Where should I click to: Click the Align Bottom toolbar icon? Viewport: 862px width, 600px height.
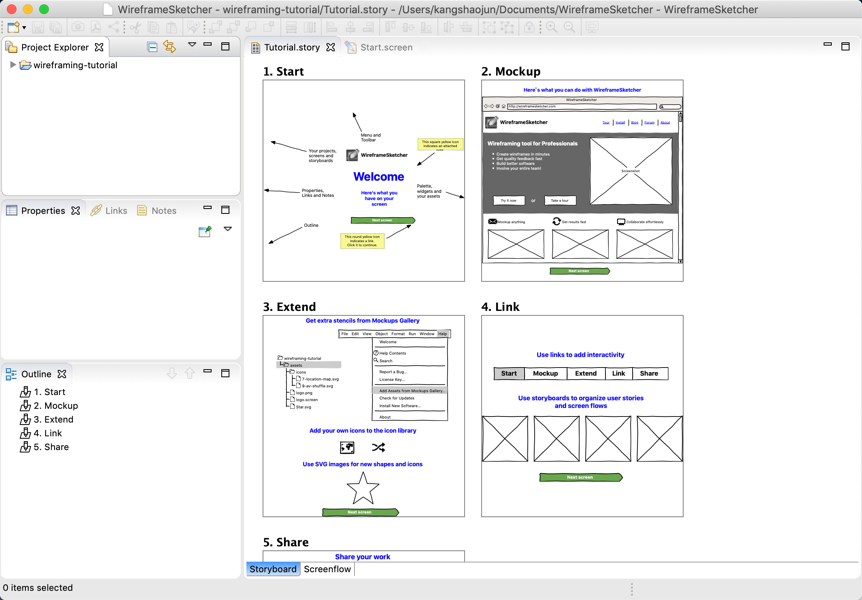coord(426,27)
